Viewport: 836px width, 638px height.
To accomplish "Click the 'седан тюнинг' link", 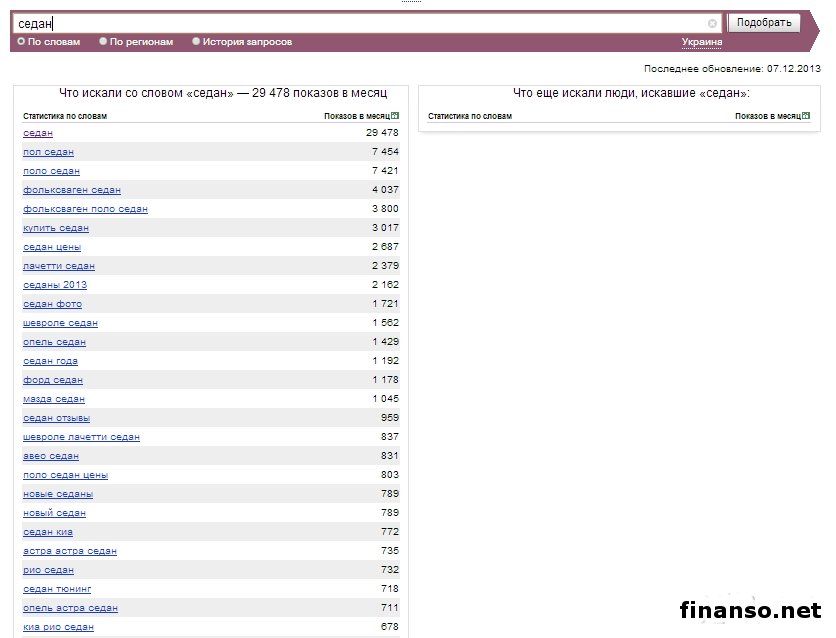I will 57,589.
